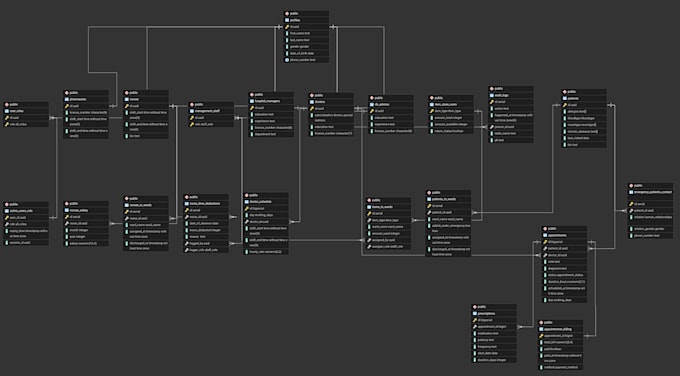Image resolution: width=680 pixels, height=376 pixels.
Task: Click the table icon of the patients table
Action: pyautogui.click(x=564, y=98)
